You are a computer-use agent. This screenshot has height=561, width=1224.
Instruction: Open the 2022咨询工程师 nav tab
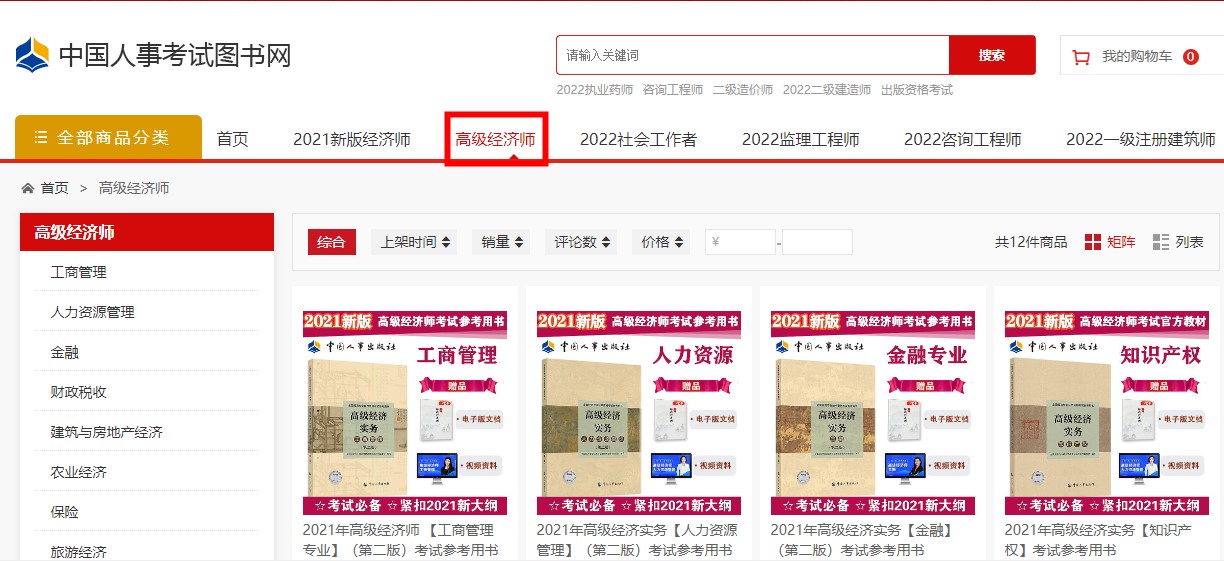click(963, 140)
